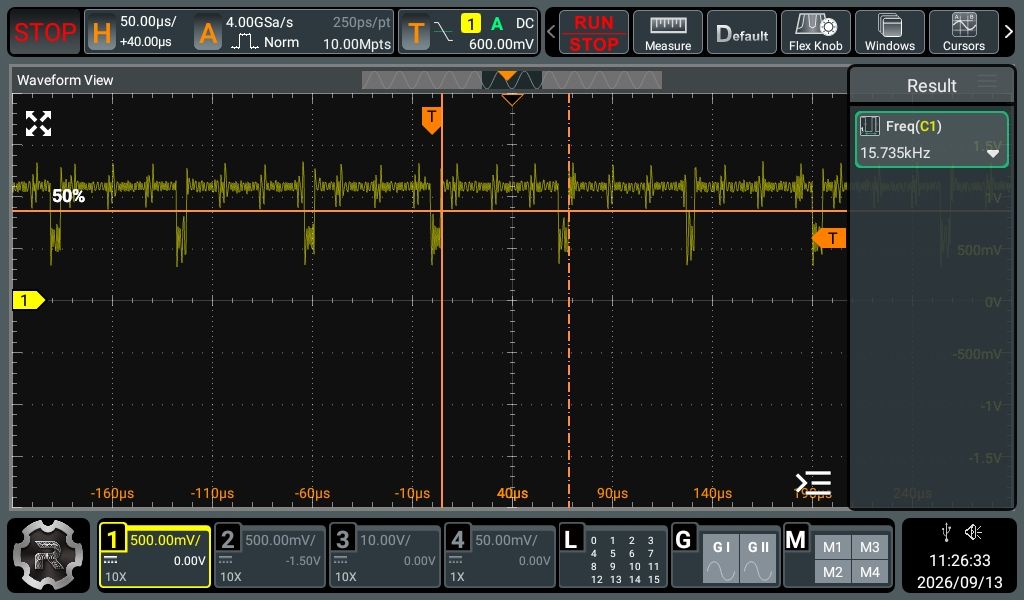
Task: Click the Default button
Action: pos(741,32)
